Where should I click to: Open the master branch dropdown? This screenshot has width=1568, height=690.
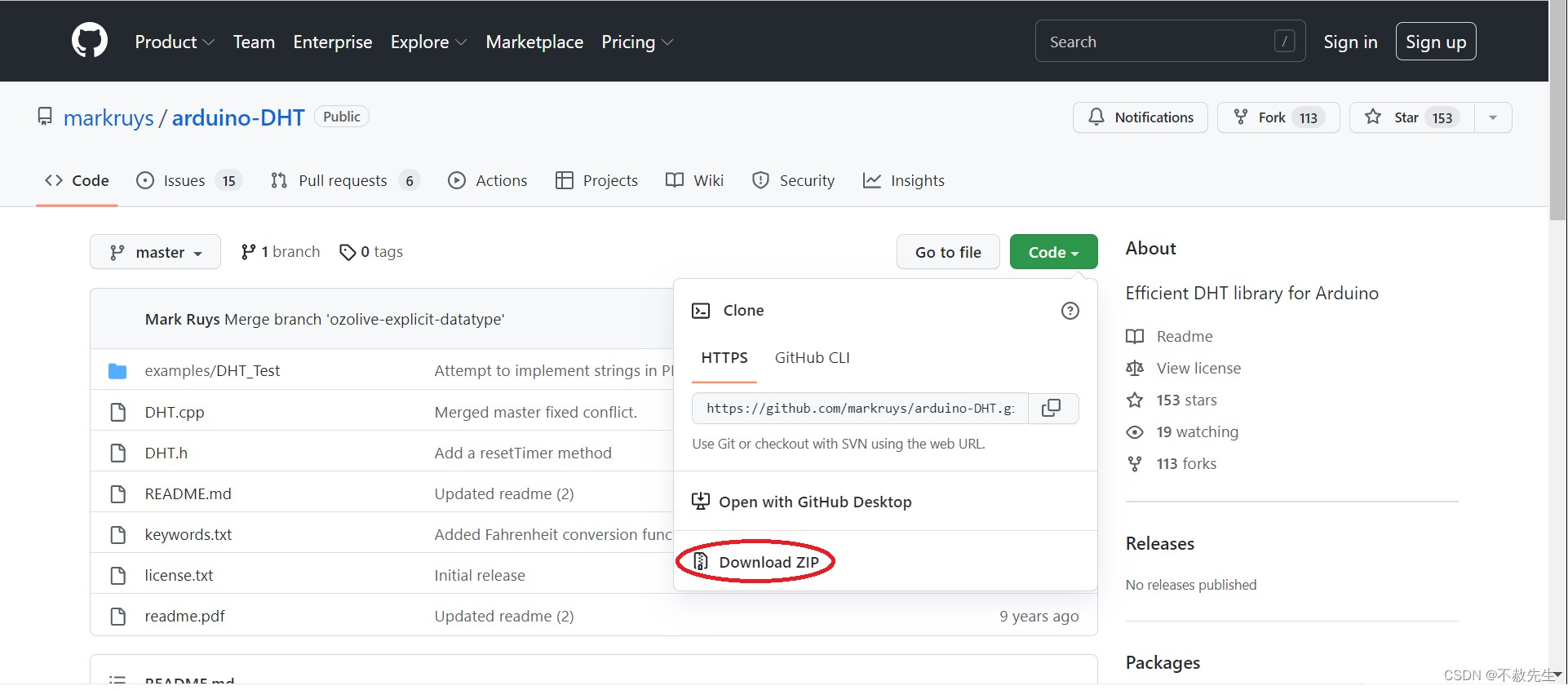[x=155, y=252]
